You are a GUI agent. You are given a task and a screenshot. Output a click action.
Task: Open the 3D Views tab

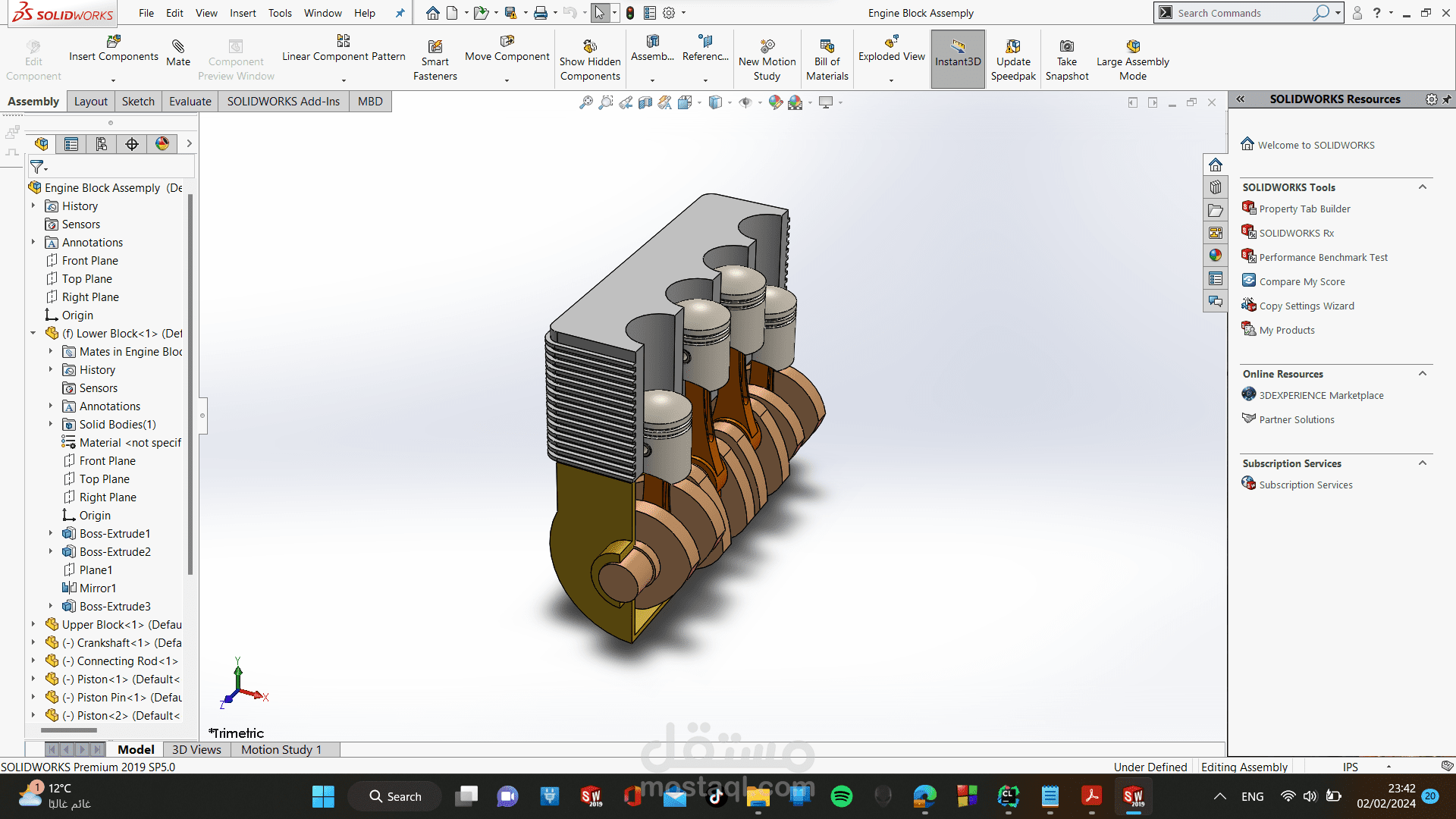196,749
